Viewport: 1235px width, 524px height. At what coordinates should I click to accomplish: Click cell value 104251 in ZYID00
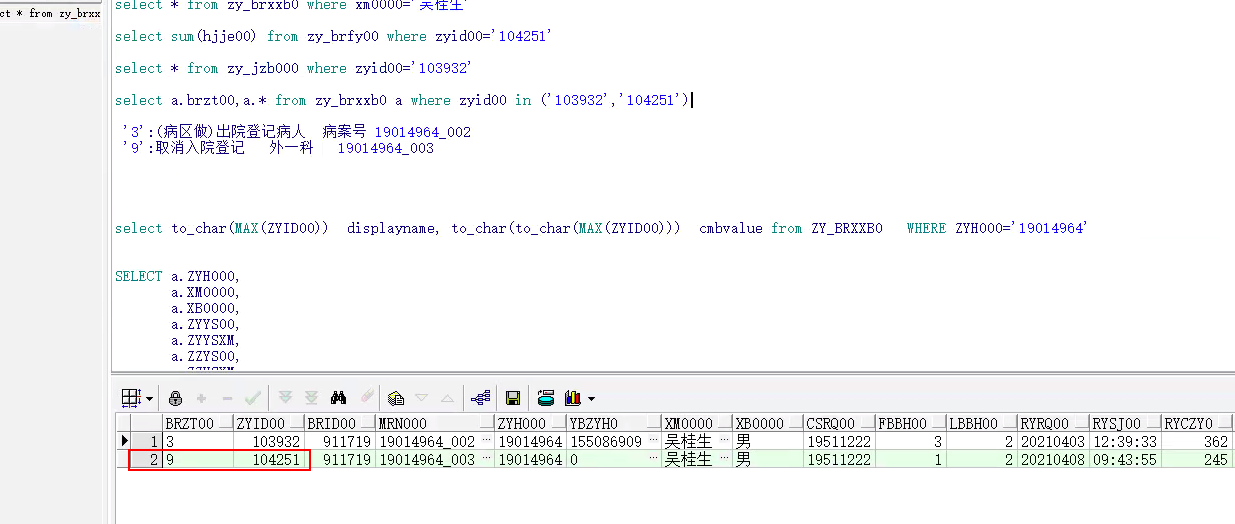click(x=268, y=460)
